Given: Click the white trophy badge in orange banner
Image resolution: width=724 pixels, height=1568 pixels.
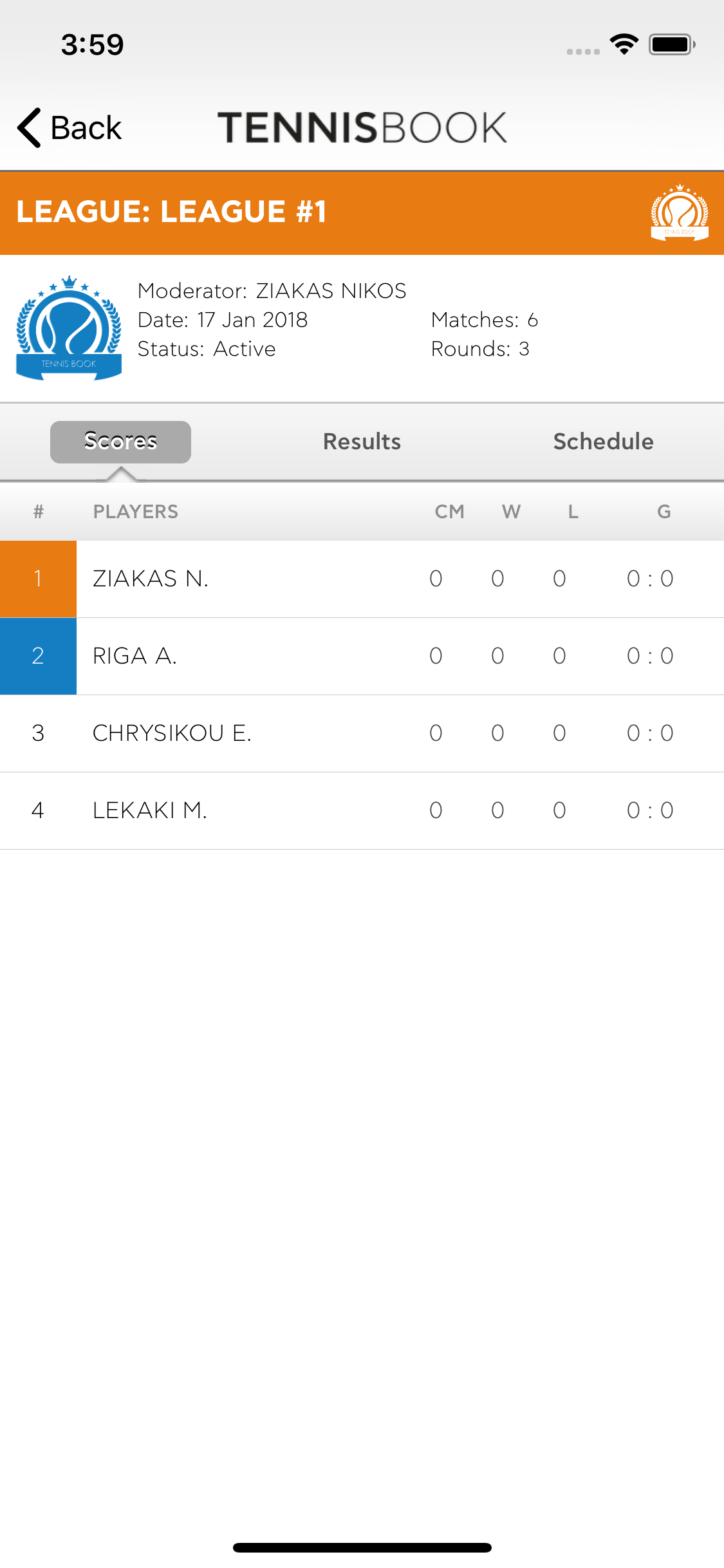Looking at the screenshot, I should click(680, 212).
